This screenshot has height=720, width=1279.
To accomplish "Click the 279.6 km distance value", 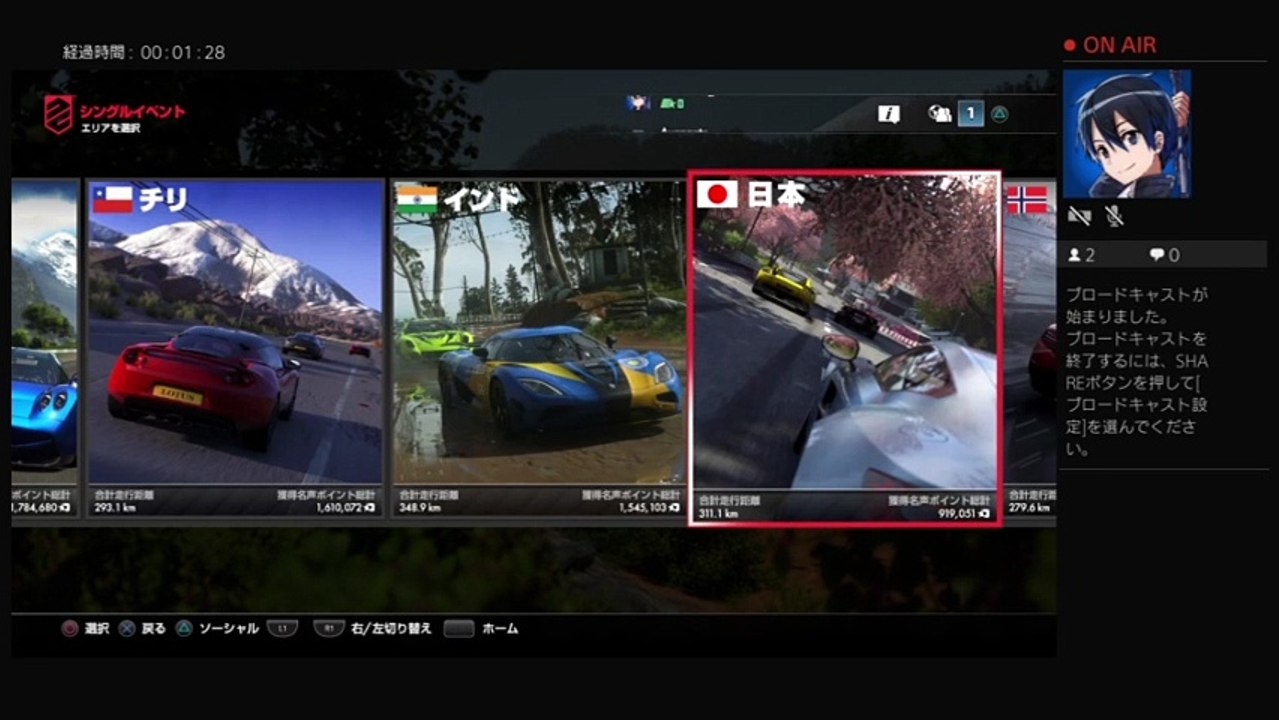I will coord(1030,508).
